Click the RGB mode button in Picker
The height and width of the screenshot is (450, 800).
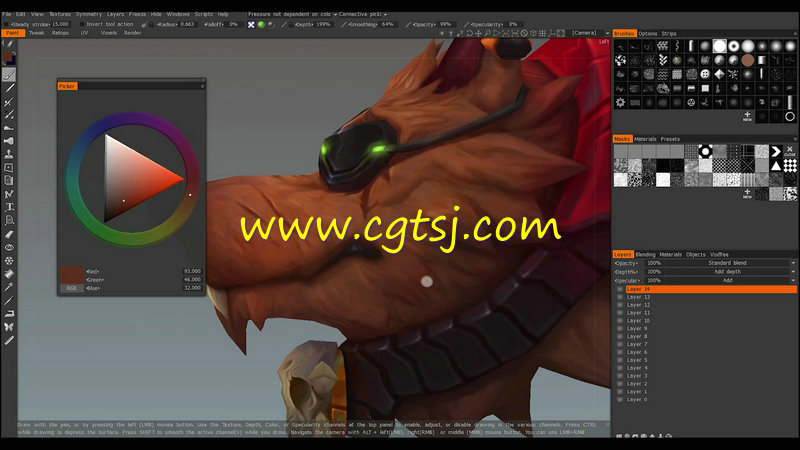[x=71, y=288]
